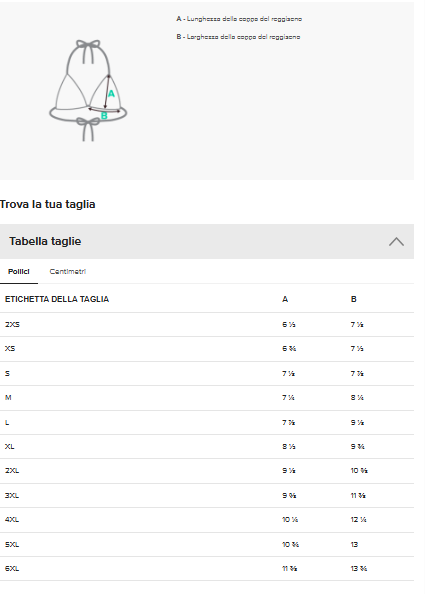Select the M size row label
Viewport: 425px width, 594px height.
(8, 398)
